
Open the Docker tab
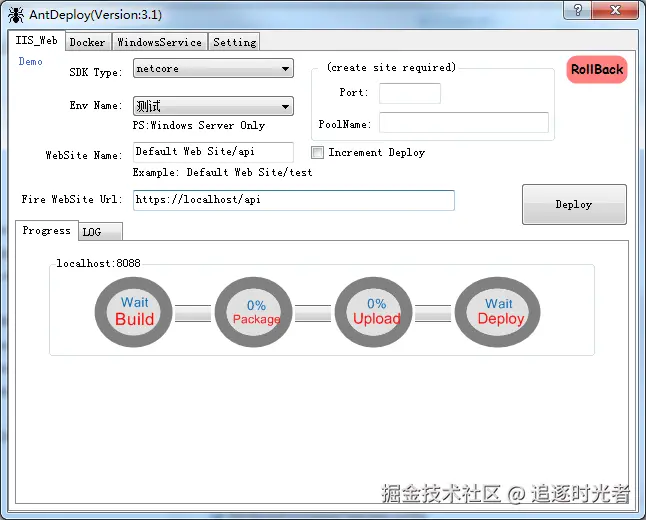[x=87, y=42]
